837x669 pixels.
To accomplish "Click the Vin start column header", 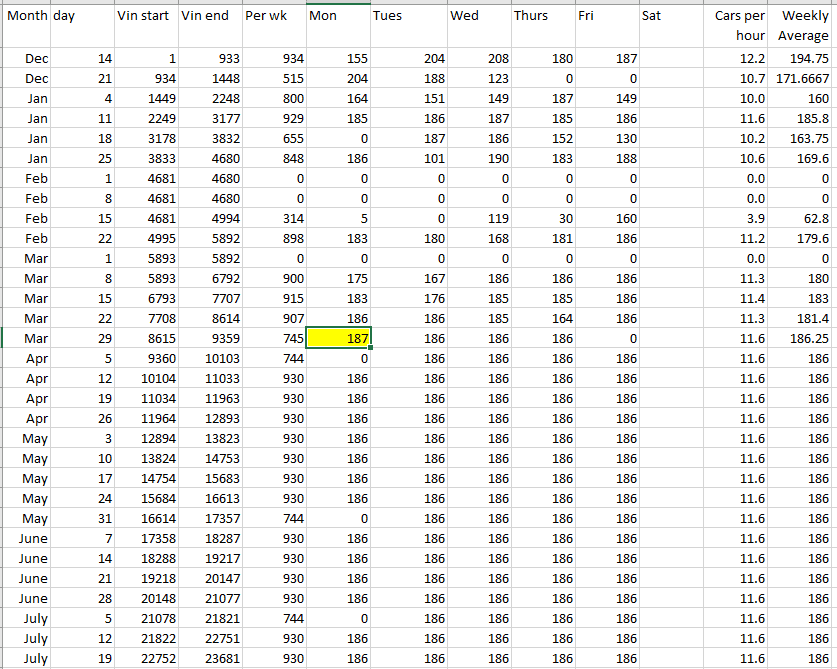I will tap(144, 17).
